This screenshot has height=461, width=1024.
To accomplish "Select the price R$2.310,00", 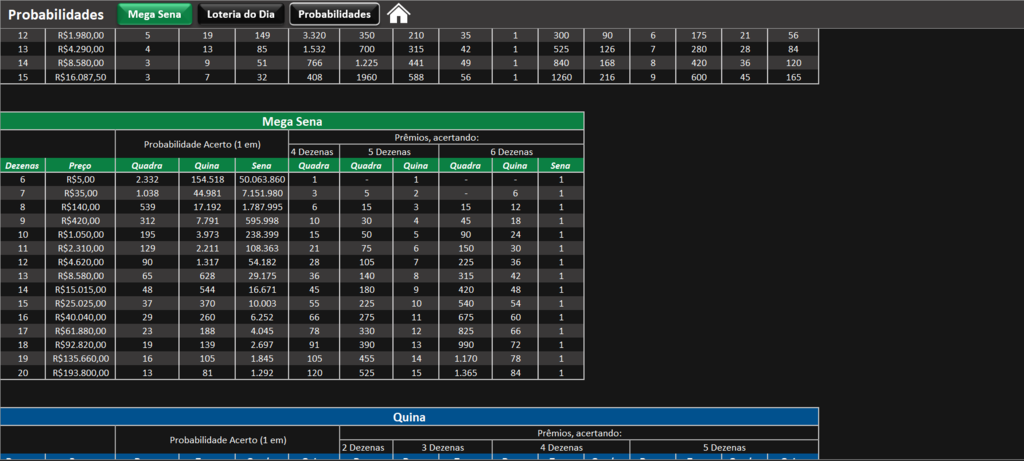I will [80, 248].
